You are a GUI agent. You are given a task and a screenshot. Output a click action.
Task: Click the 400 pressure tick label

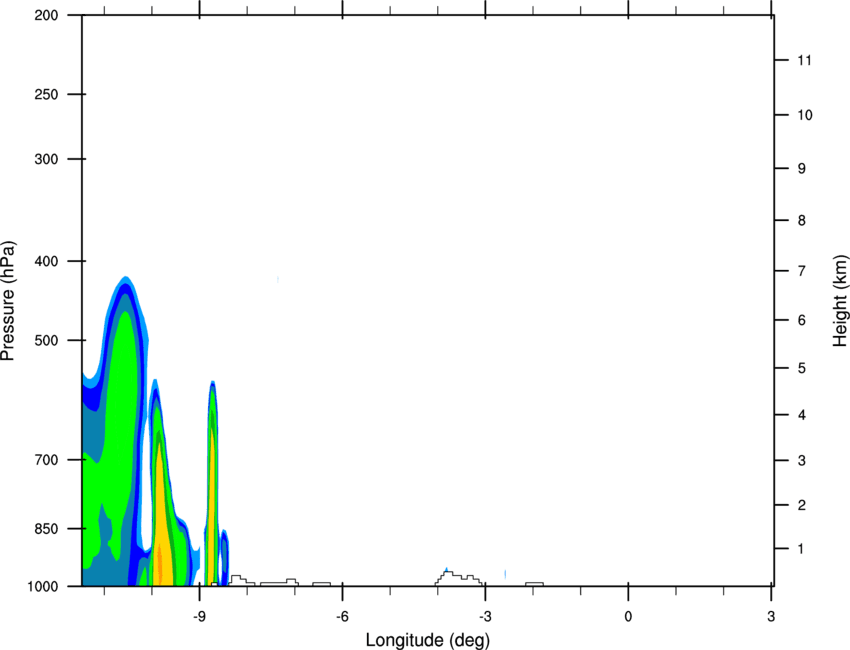(x=46, y=261)
